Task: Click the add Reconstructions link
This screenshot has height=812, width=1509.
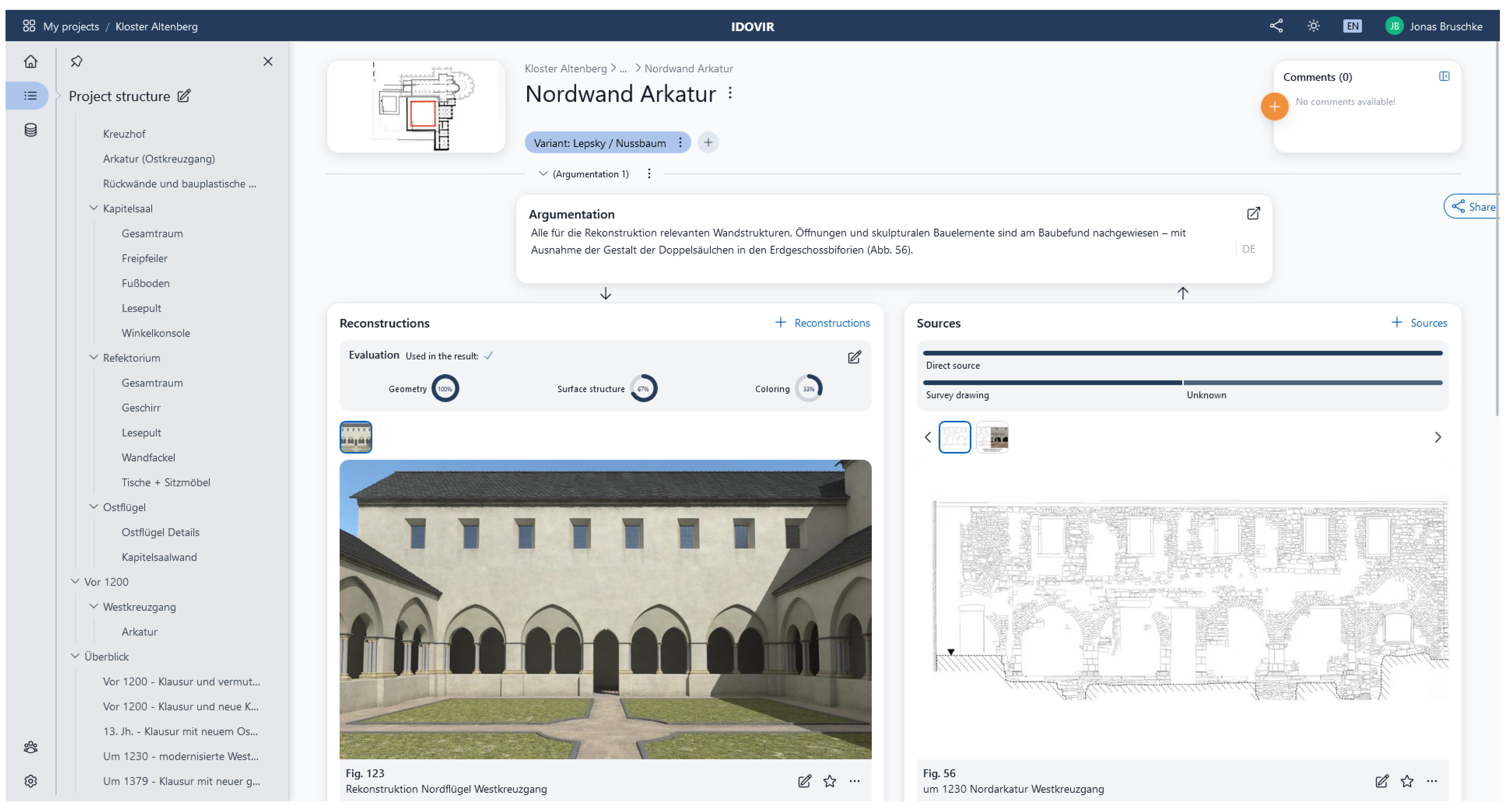Action: coord(822,323)
